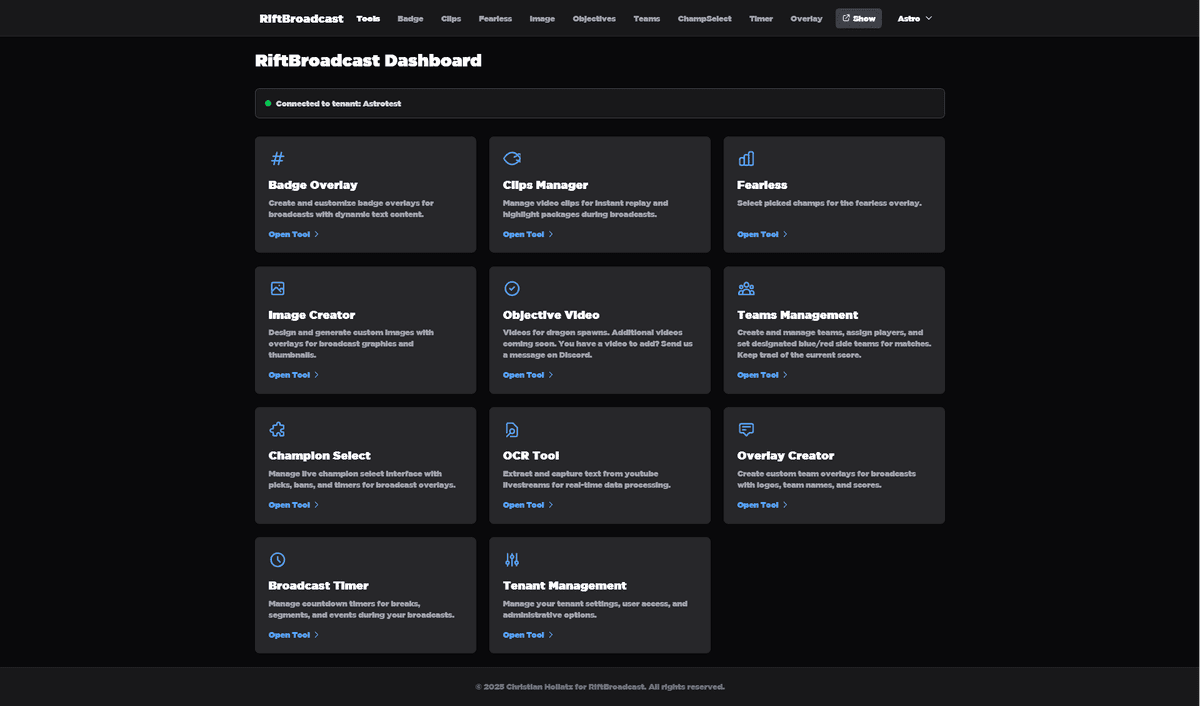Viewport: 1200px width, 706px height.
Task: Go to the Timer navigation item
Action: point(761,18)
